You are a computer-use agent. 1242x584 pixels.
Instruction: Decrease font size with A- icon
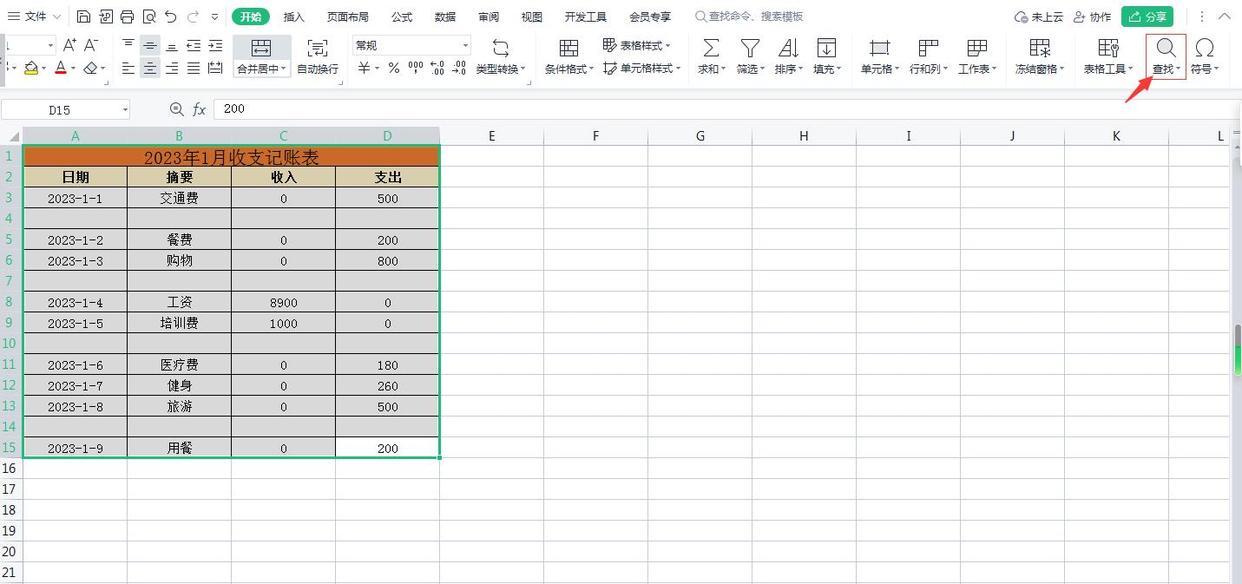pyautogui.click(x=91, y=45)
